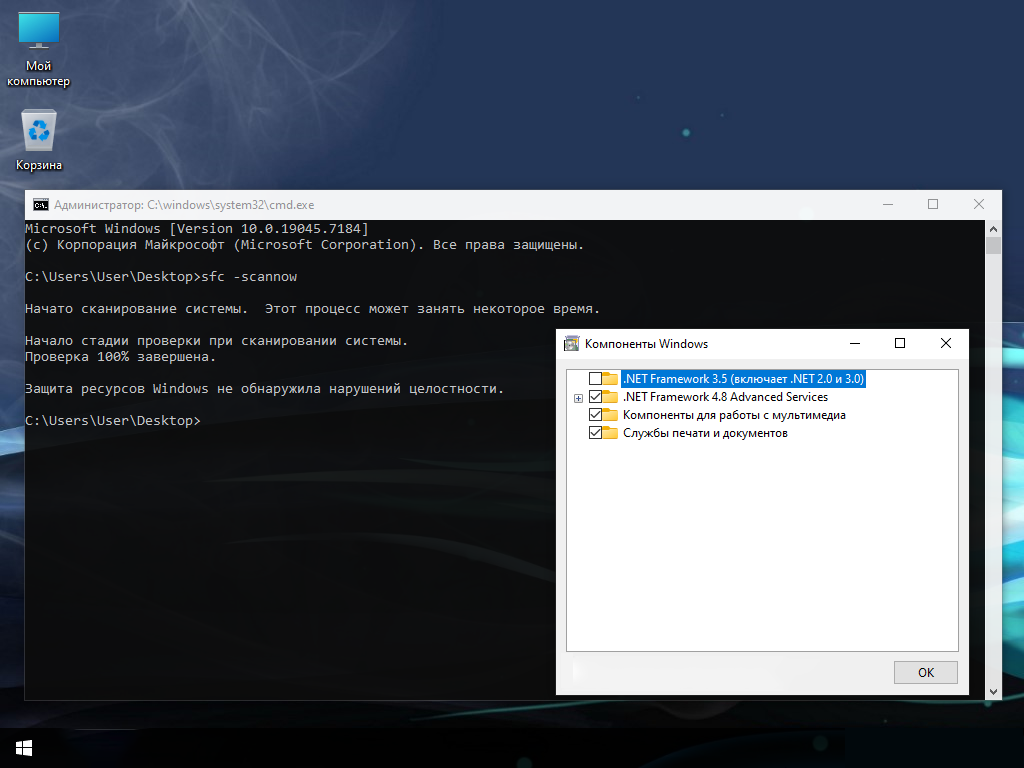The width and height of the screenshot is (1024, 768).
Task: Enable the .NET Framework 3.5 checkbox
Action: pos(595,379)
